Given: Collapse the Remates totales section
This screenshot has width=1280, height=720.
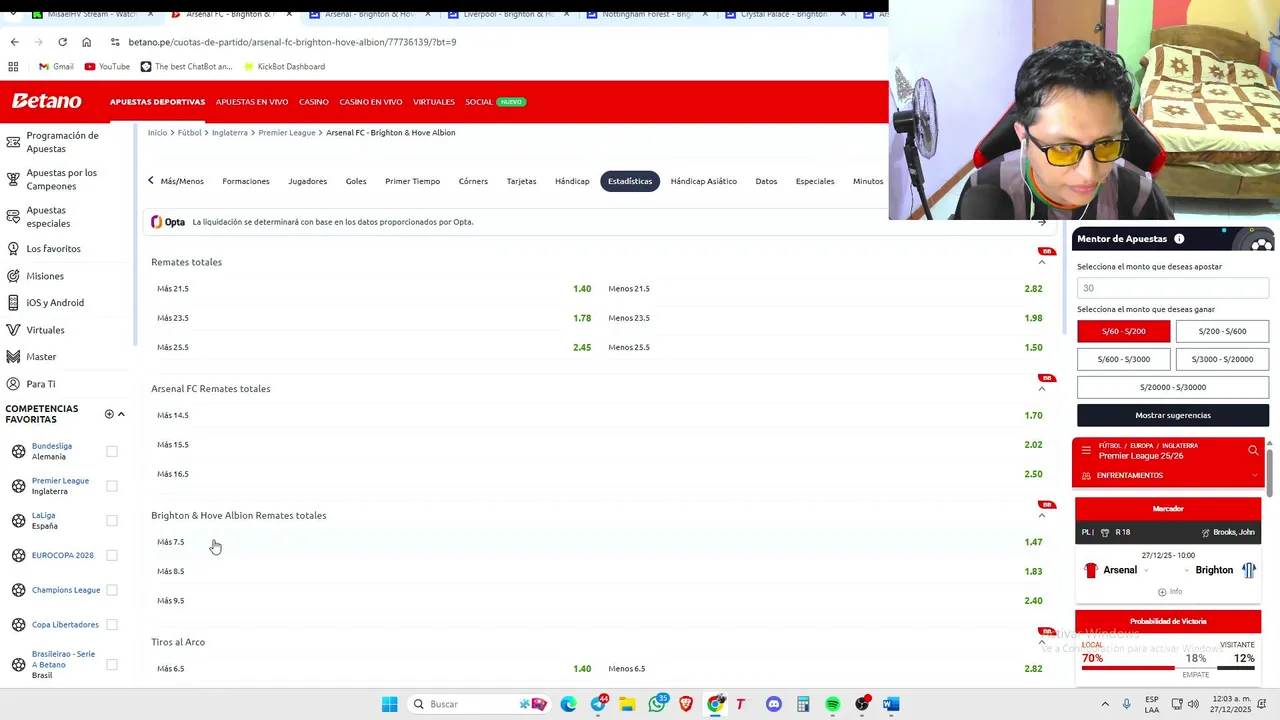Looking at the screenshot, I should (1042, 262).
